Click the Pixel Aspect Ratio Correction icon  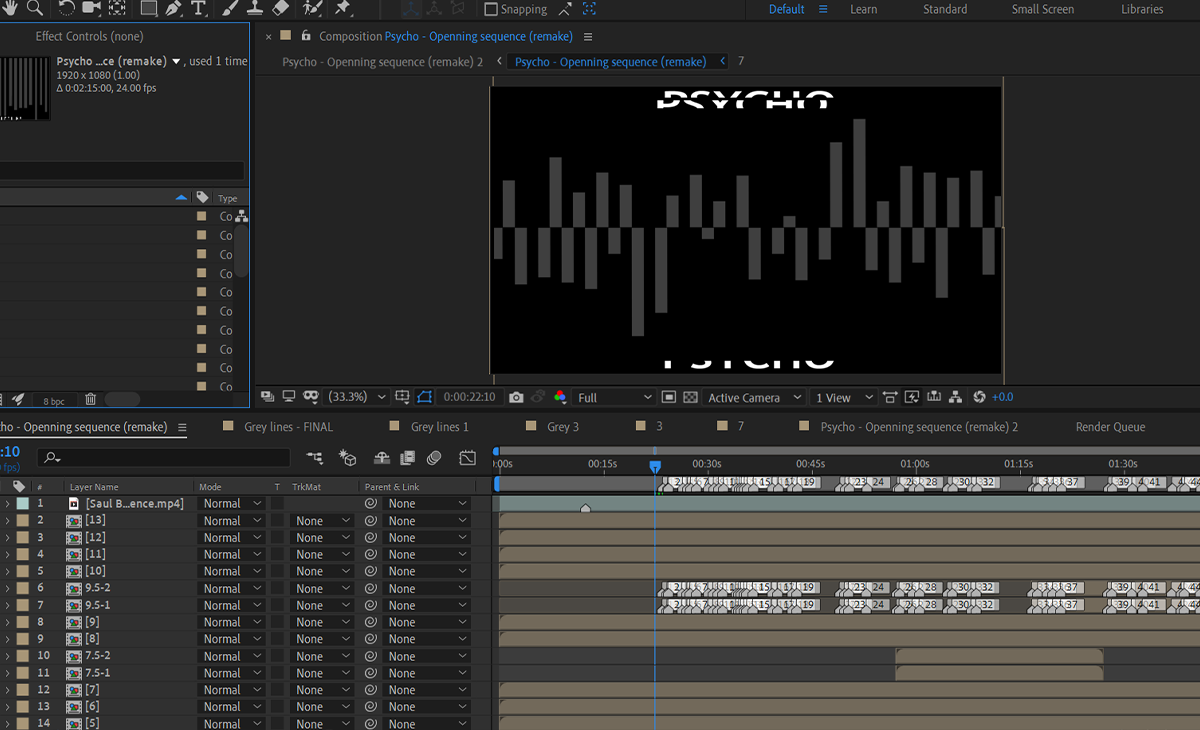890,397
